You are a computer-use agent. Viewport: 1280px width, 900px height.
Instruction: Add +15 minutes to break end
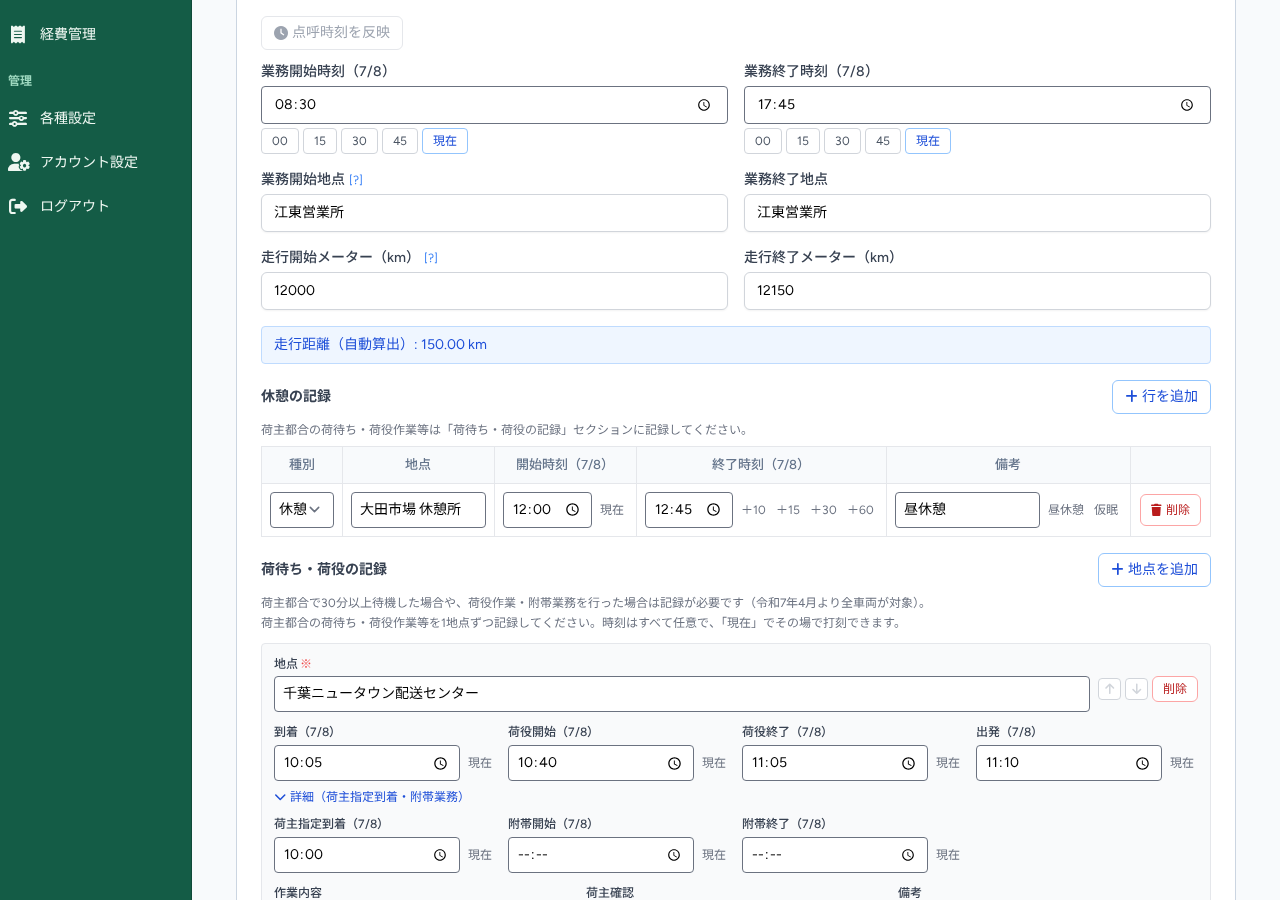click(788, 510)
